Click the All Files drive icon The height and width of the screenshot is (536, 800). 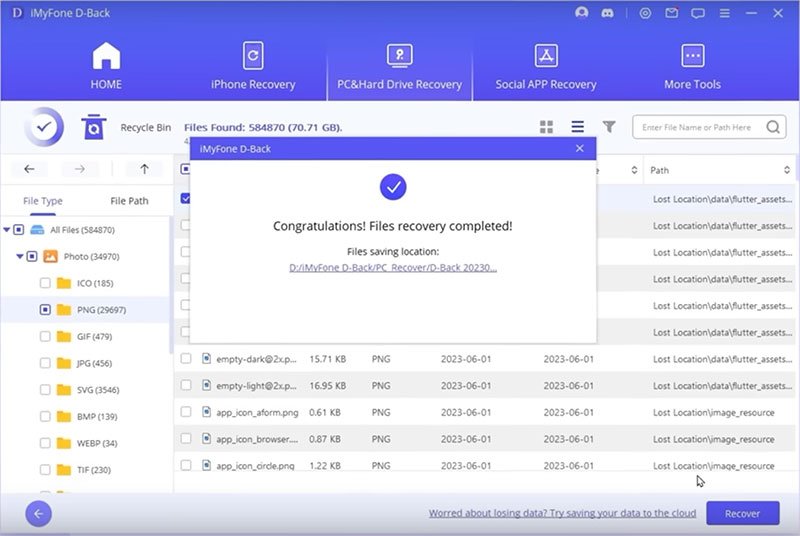click(x=37, y=229)
